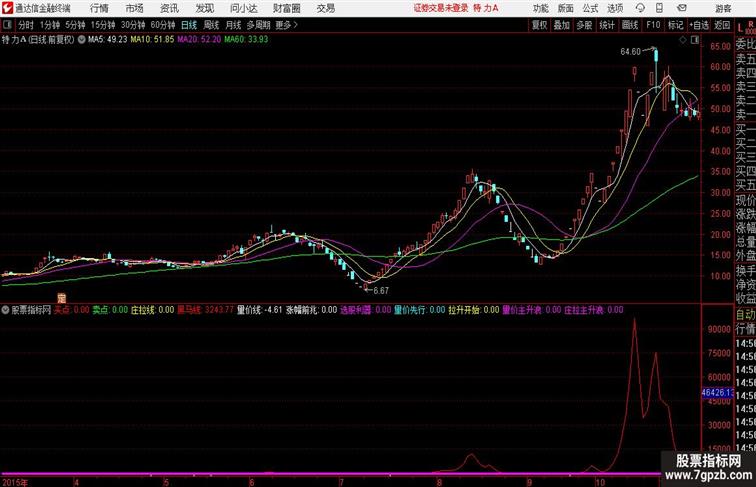Image resolution: width=756 pixels, height=487 pixels.
Task: Click the 通达信 red logo icon
Action: point(7,8)
